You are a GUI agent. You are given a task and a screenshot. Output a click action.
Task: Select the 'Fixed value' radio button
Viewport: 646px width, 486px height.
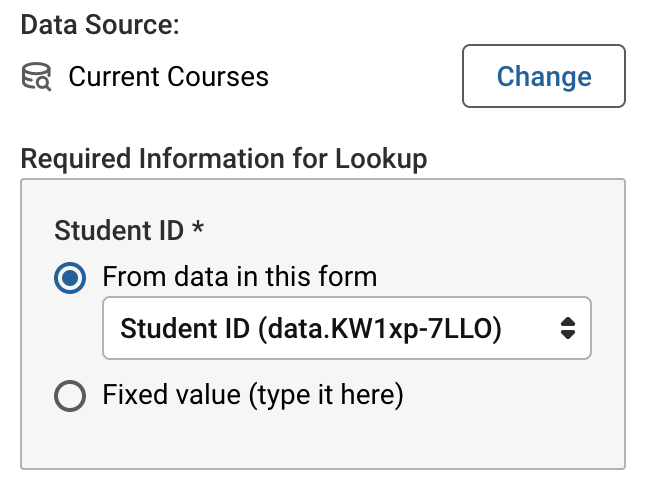pyautogui.click(x=70, y=396)
